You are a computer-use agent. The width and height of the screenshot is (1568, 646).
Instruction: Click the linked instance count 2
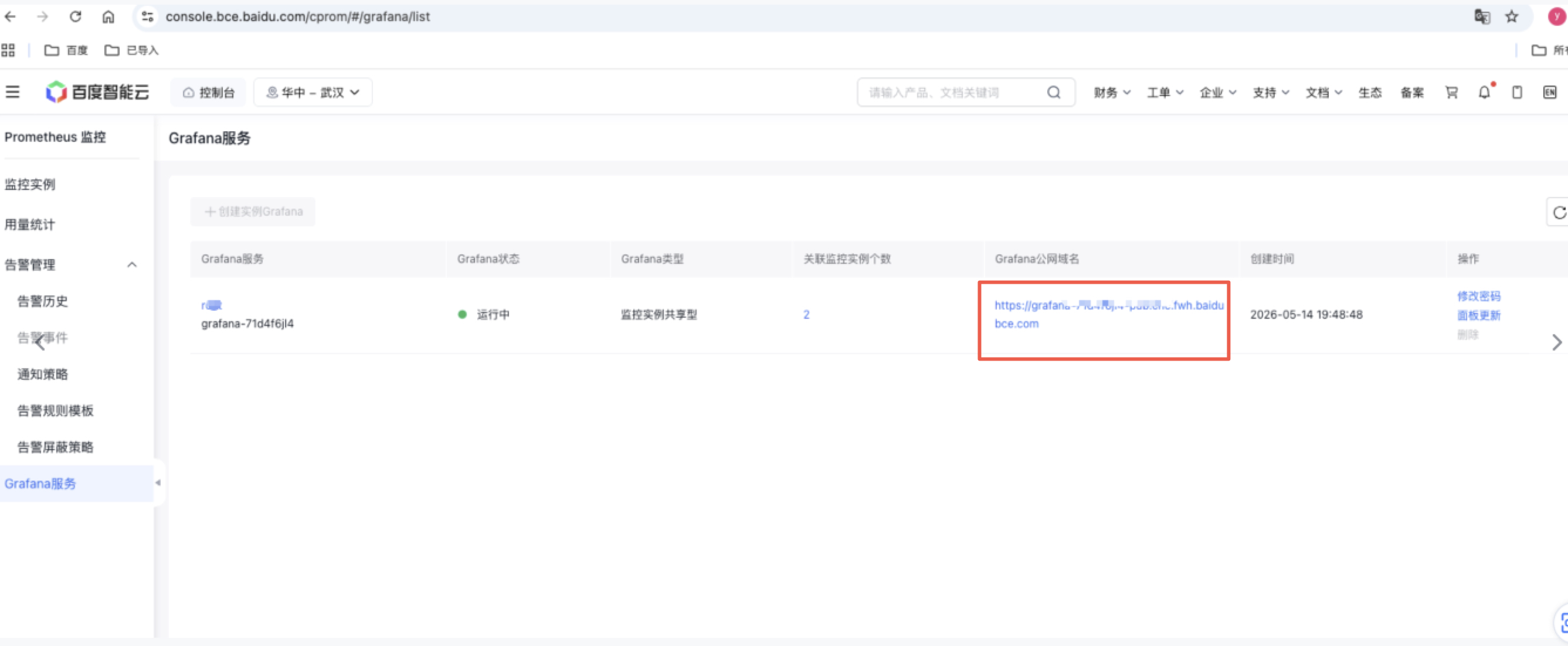click(x=806, y=314)
